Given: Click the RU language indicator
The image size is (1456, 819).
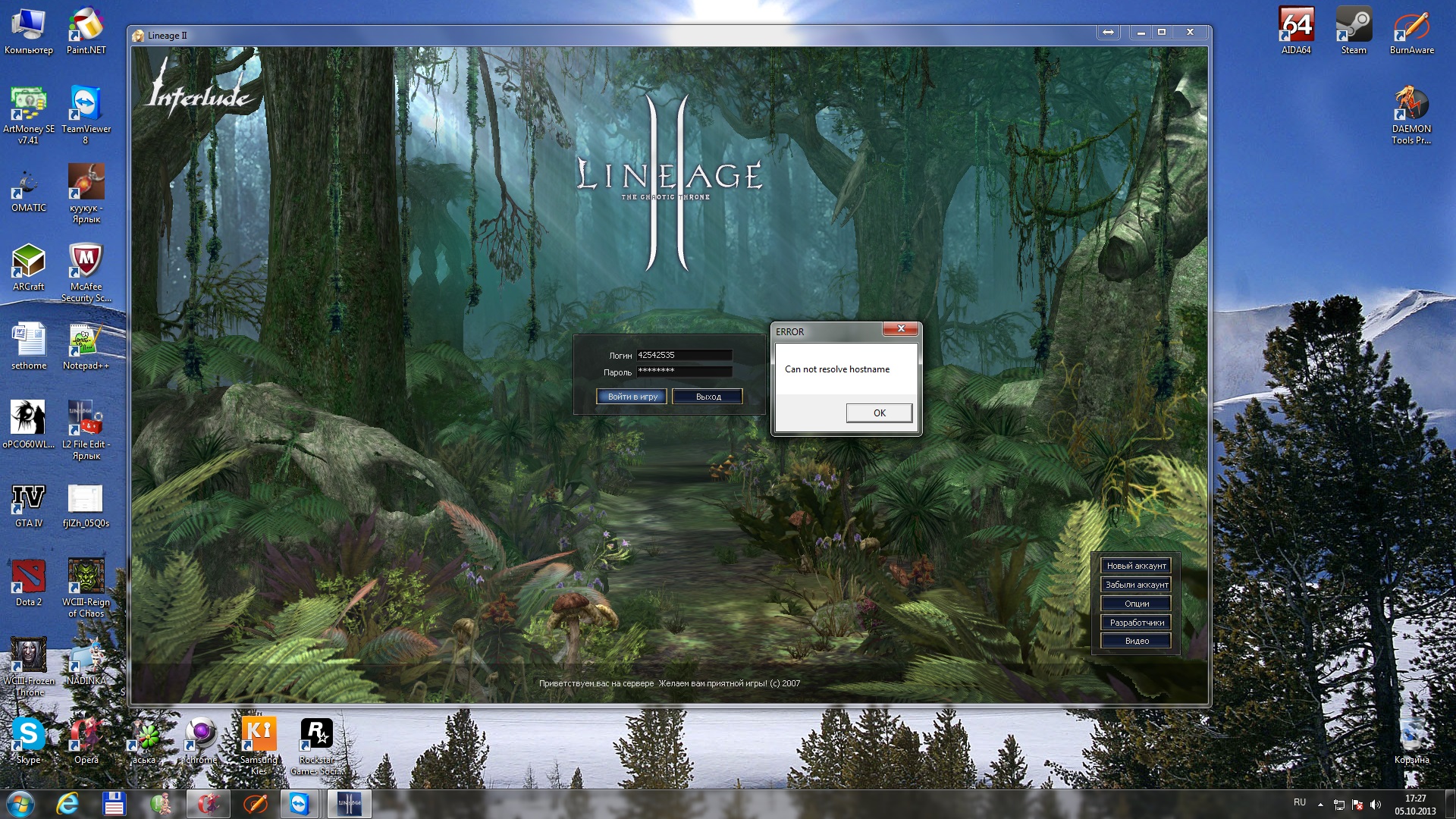Looking at the screenshot, I should click(1300, 802).
